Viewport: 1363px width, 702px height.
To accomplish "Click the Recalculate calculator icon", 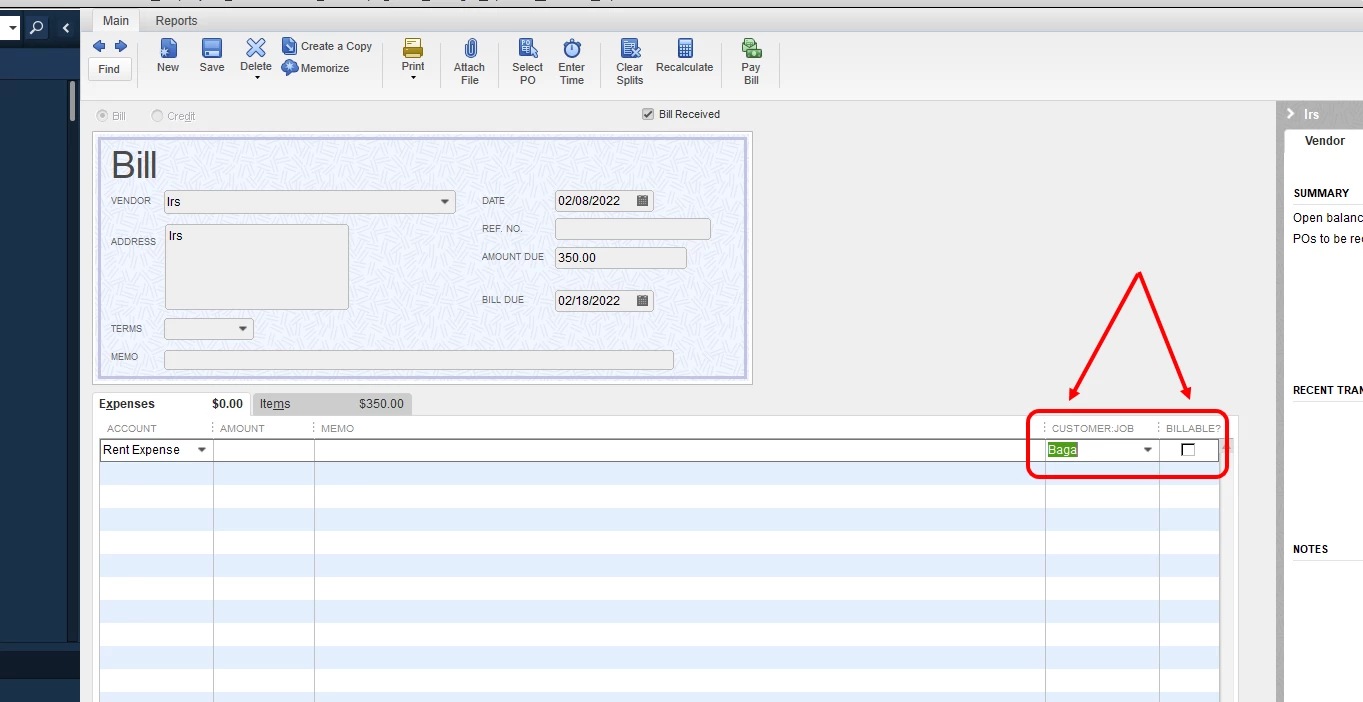I will [x=685, y=48].
